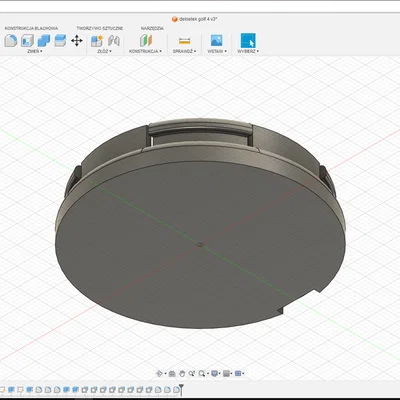This screenshot has height=400, width=400.
Task: Open the ZMIEŃ dropdown menu
Action: click(35, 51)
